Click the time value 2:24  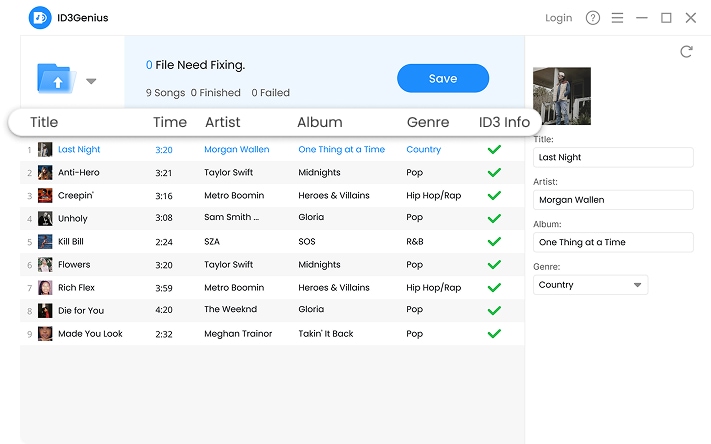point(164,242)
